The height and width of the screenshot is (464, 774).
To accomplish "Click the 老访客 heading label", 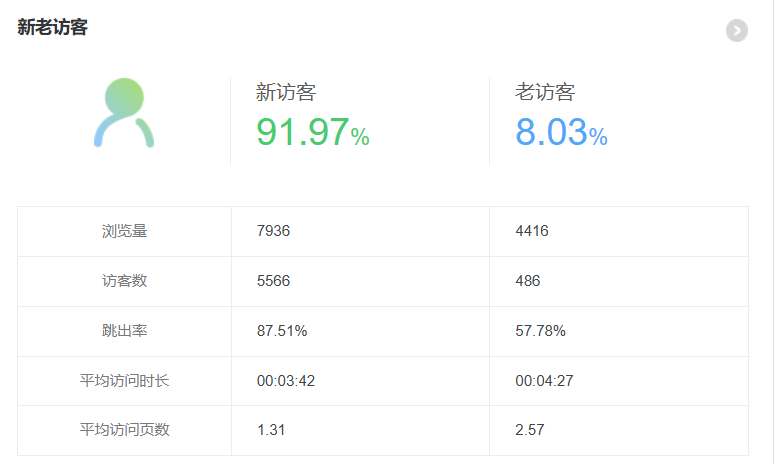I will [x=545, y=92].
